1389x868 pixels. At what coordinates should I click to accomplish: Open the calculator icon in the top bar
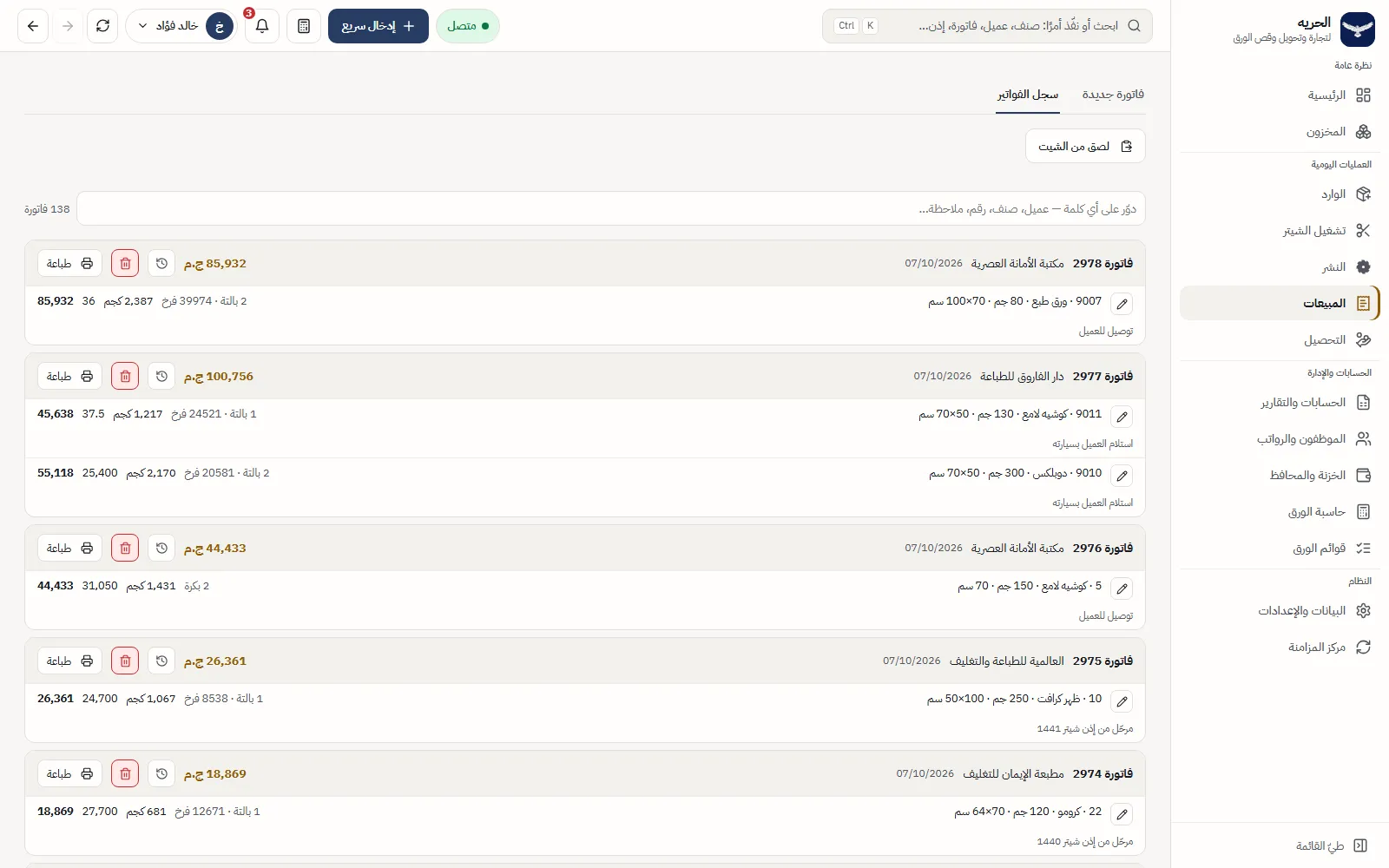click(x=304, y=26)
